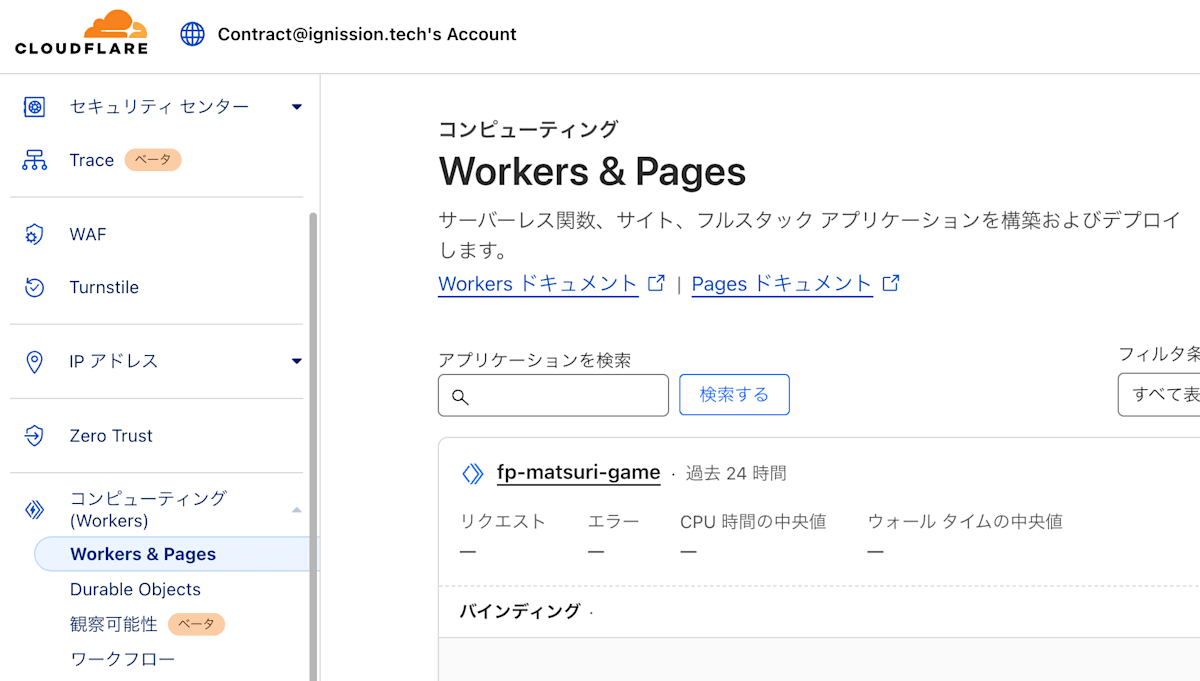Open the セキュリティ センター menu item

pos(159,107)
